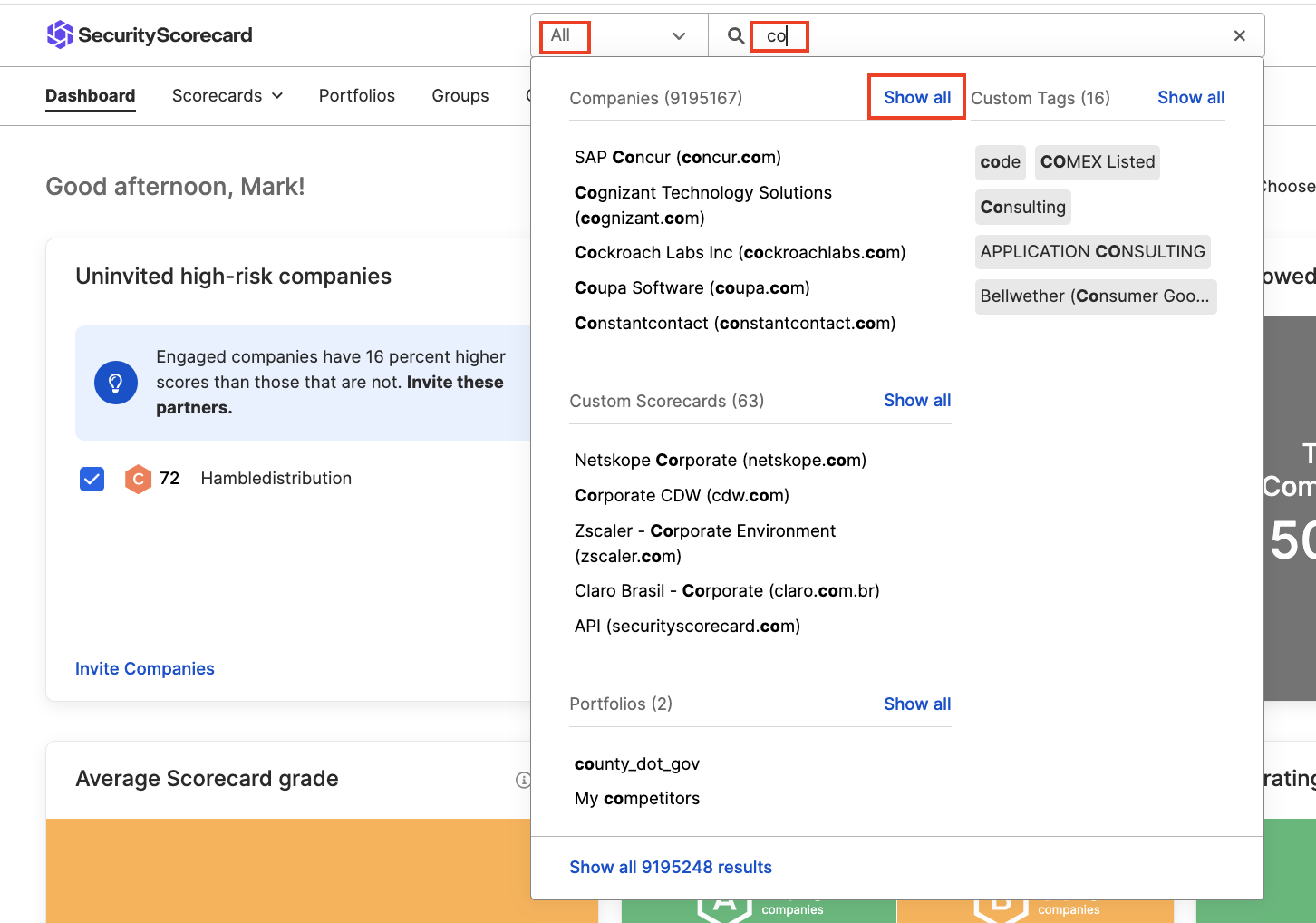
Task: Open the All search scope dropdown
Action: pyautogui.click(x=618, y=35)
